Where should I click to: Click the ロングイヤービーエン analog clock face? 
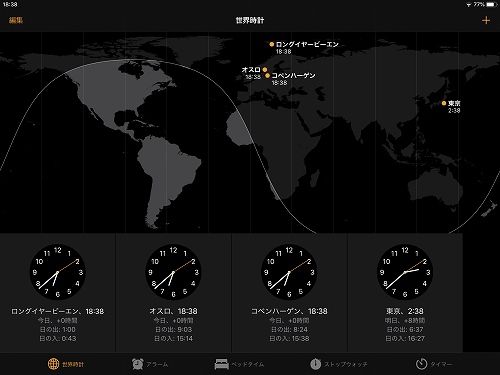[58, 272]
